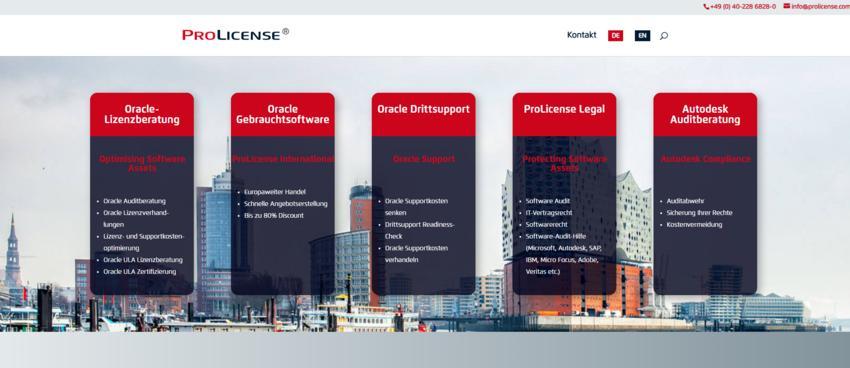Select 'Software Audit' list entry

pos(548,201)
